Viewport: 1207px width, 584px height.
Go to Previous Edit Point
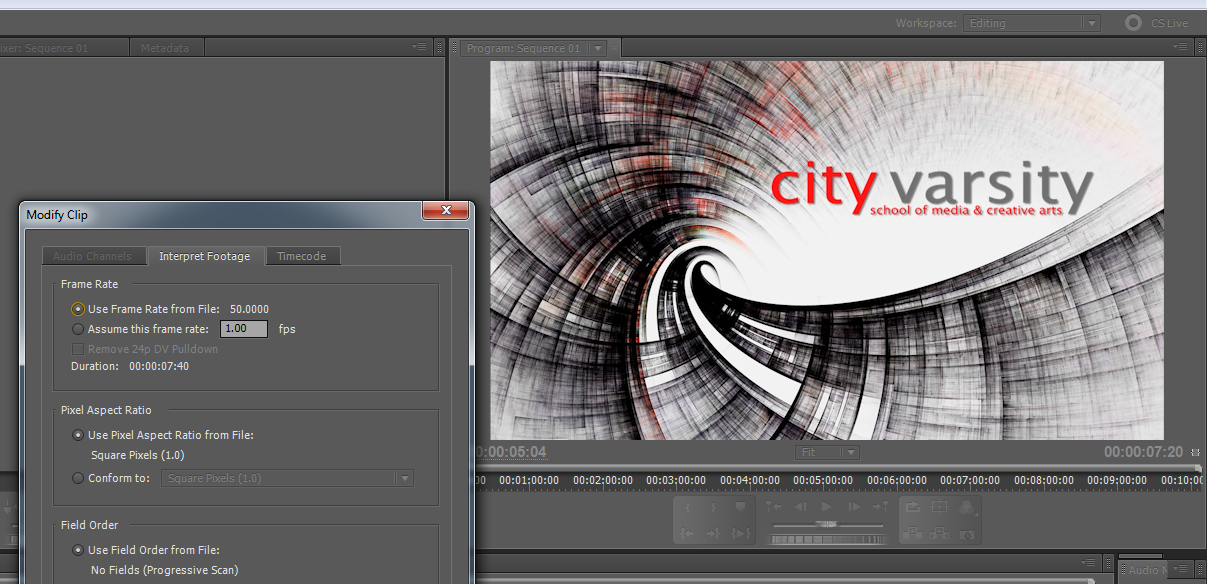click(x=774, y=506)
